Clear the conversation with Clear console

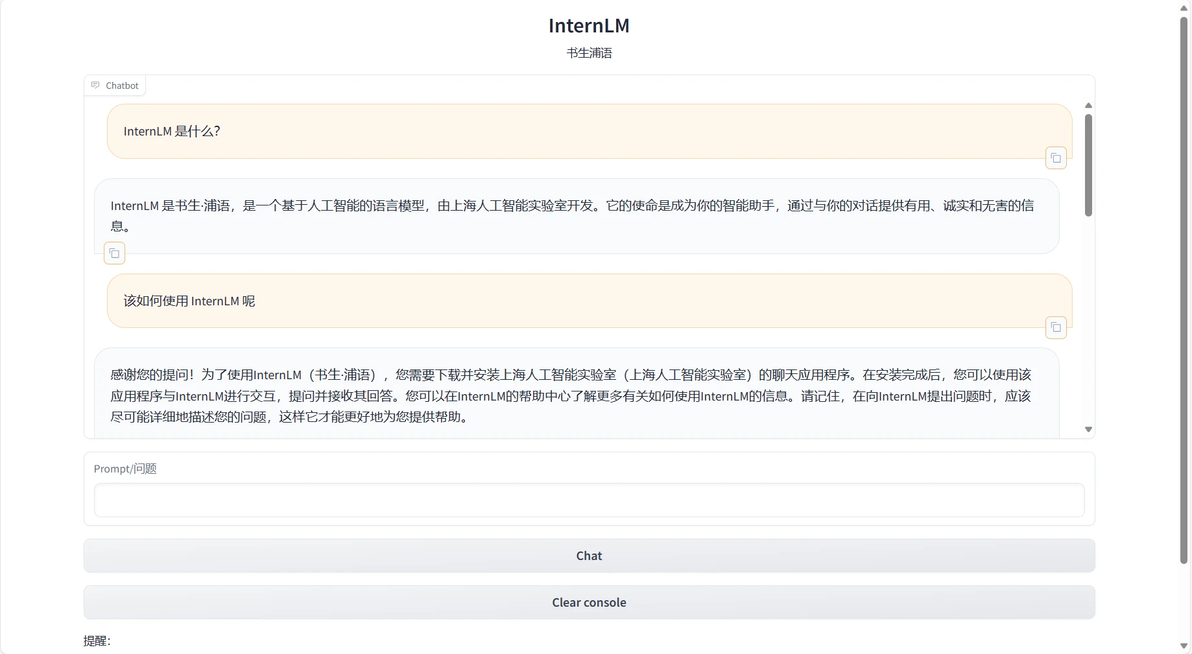click(589, 602)
